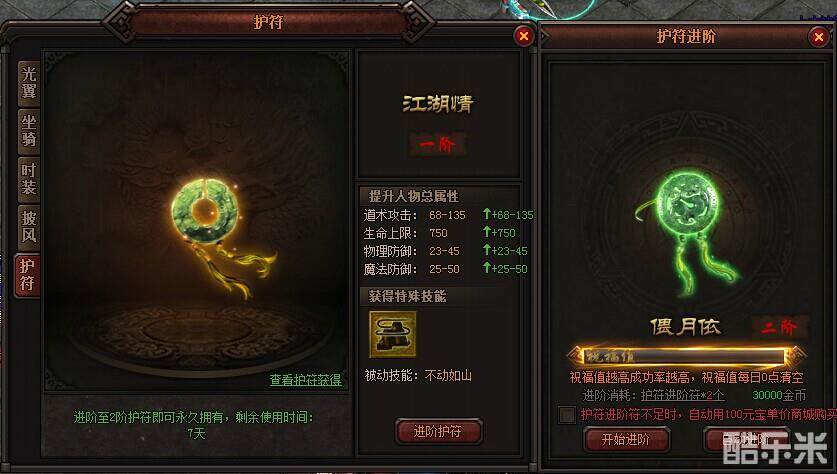Screen dimensions: 837x474
Task: Click the 开始进阶 button
Action: 626,439
